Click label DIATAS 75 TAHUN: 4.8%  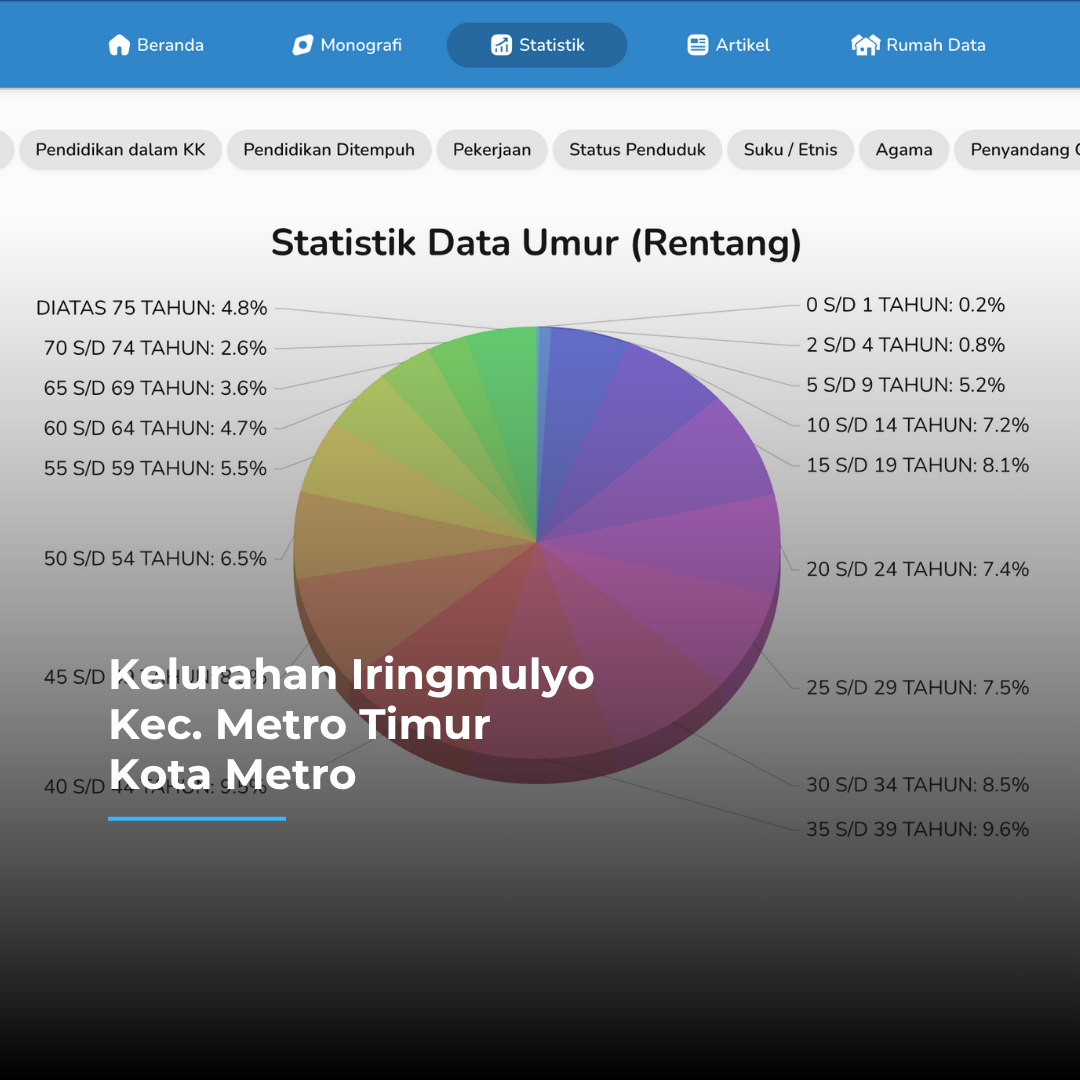coord(152,308)
